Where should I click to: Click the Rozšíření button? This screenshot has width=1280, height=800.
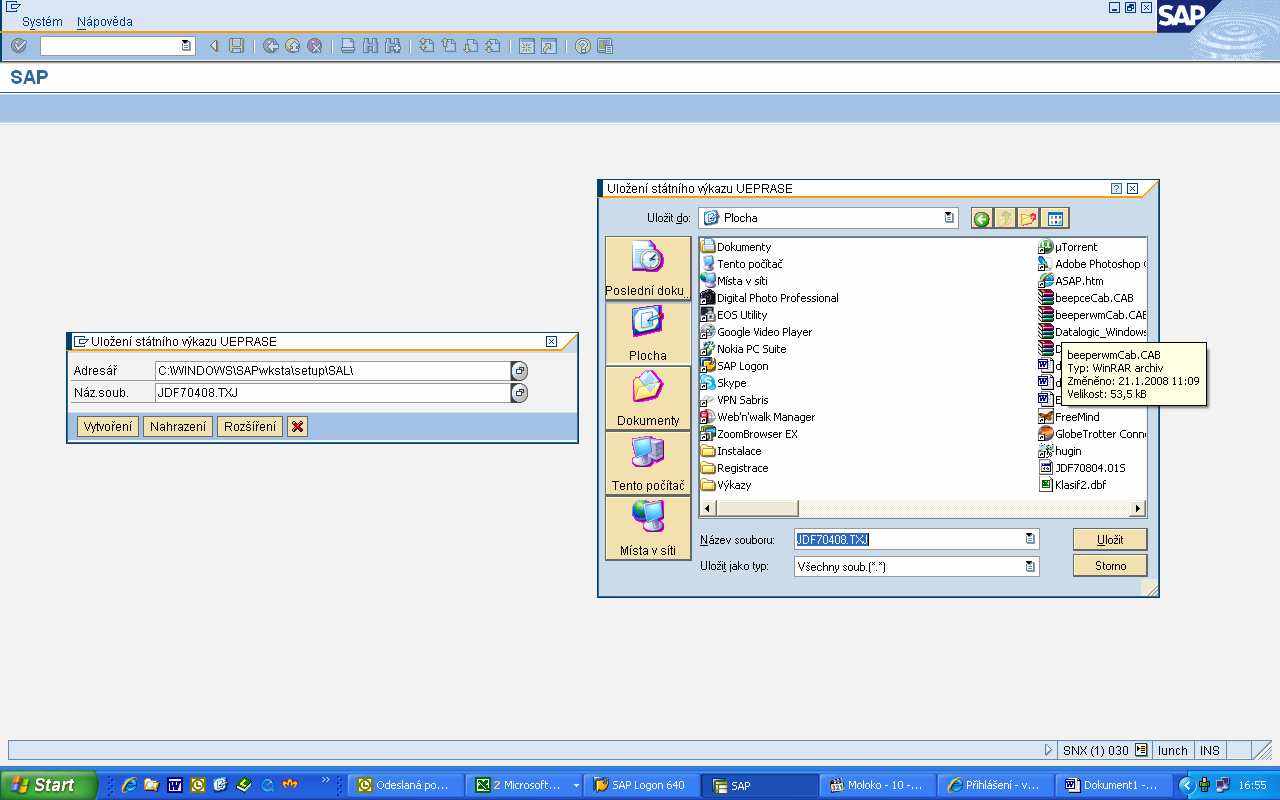tap(250, 427)
